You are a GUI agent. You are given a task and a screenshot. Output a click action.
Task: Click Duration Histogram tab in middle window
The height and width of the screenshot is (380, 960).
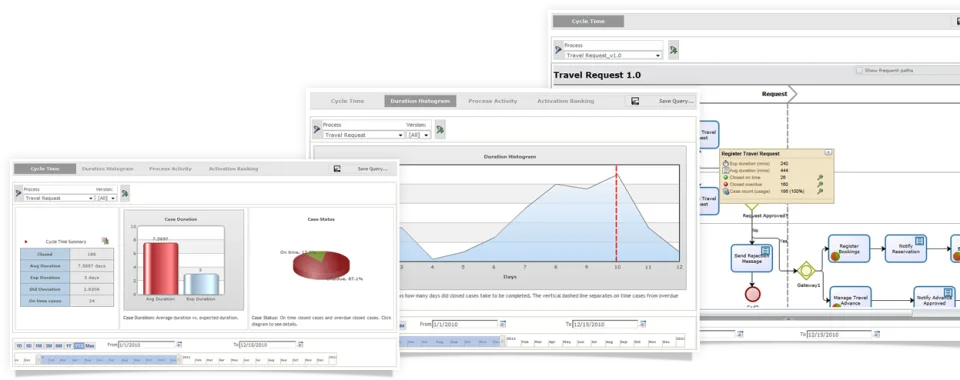pyautogui.click(x=420, y=101)
